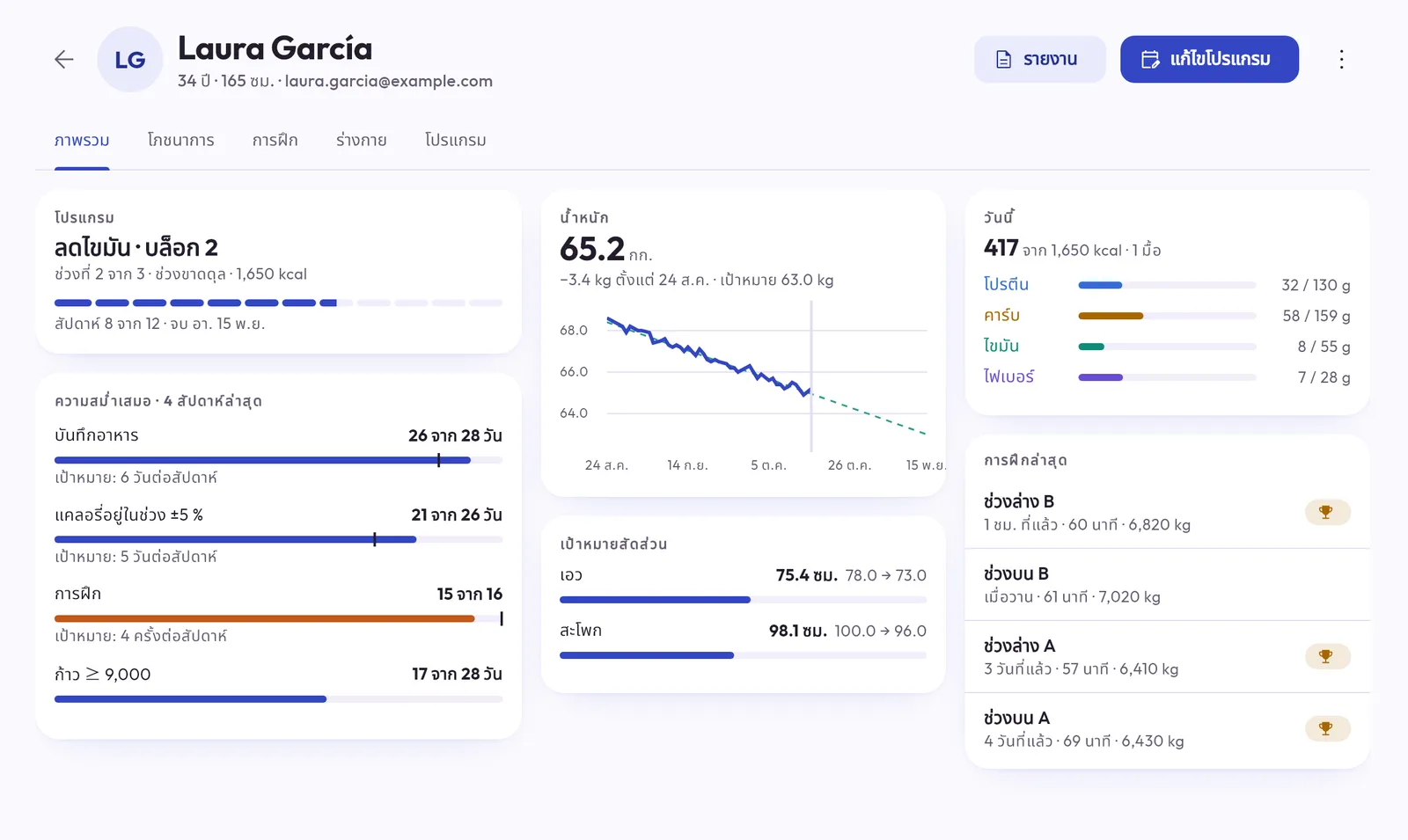Open the three-dot more options menu
1408x840 pixels.
coord(1341,59)
